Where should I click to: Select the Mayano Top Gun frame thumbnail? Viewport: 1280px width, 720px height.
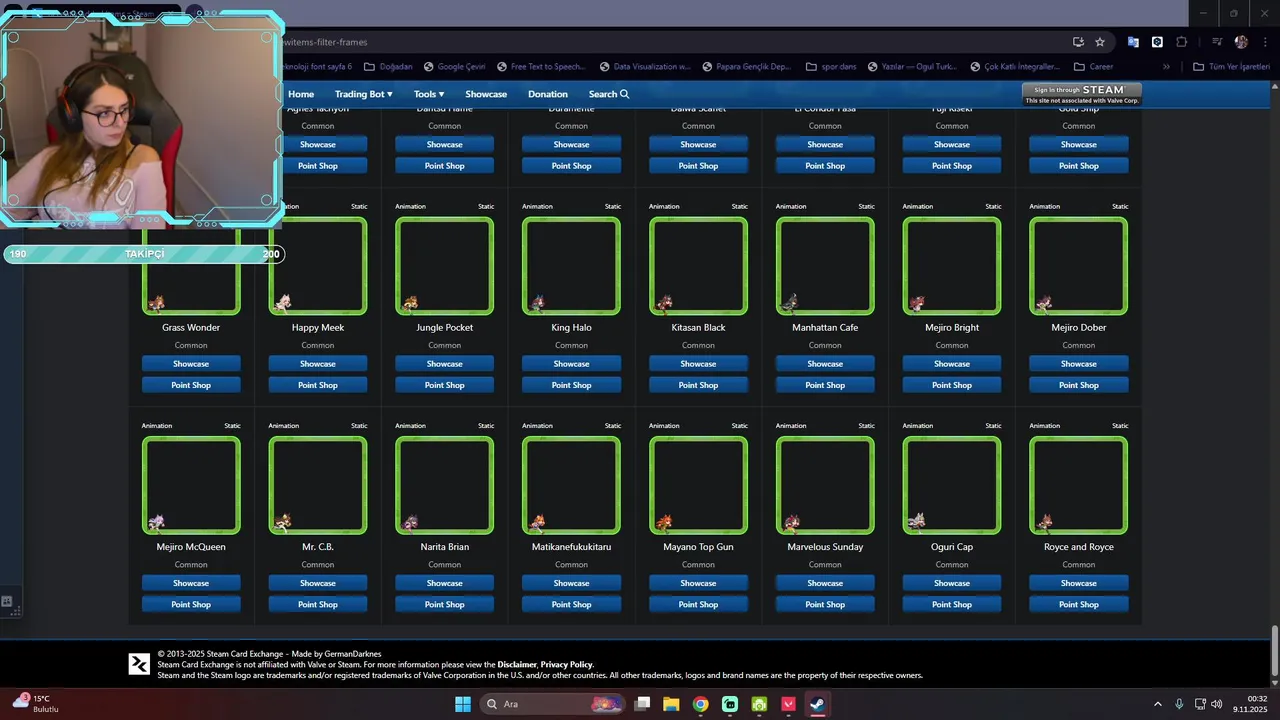[x=698, y=485]
